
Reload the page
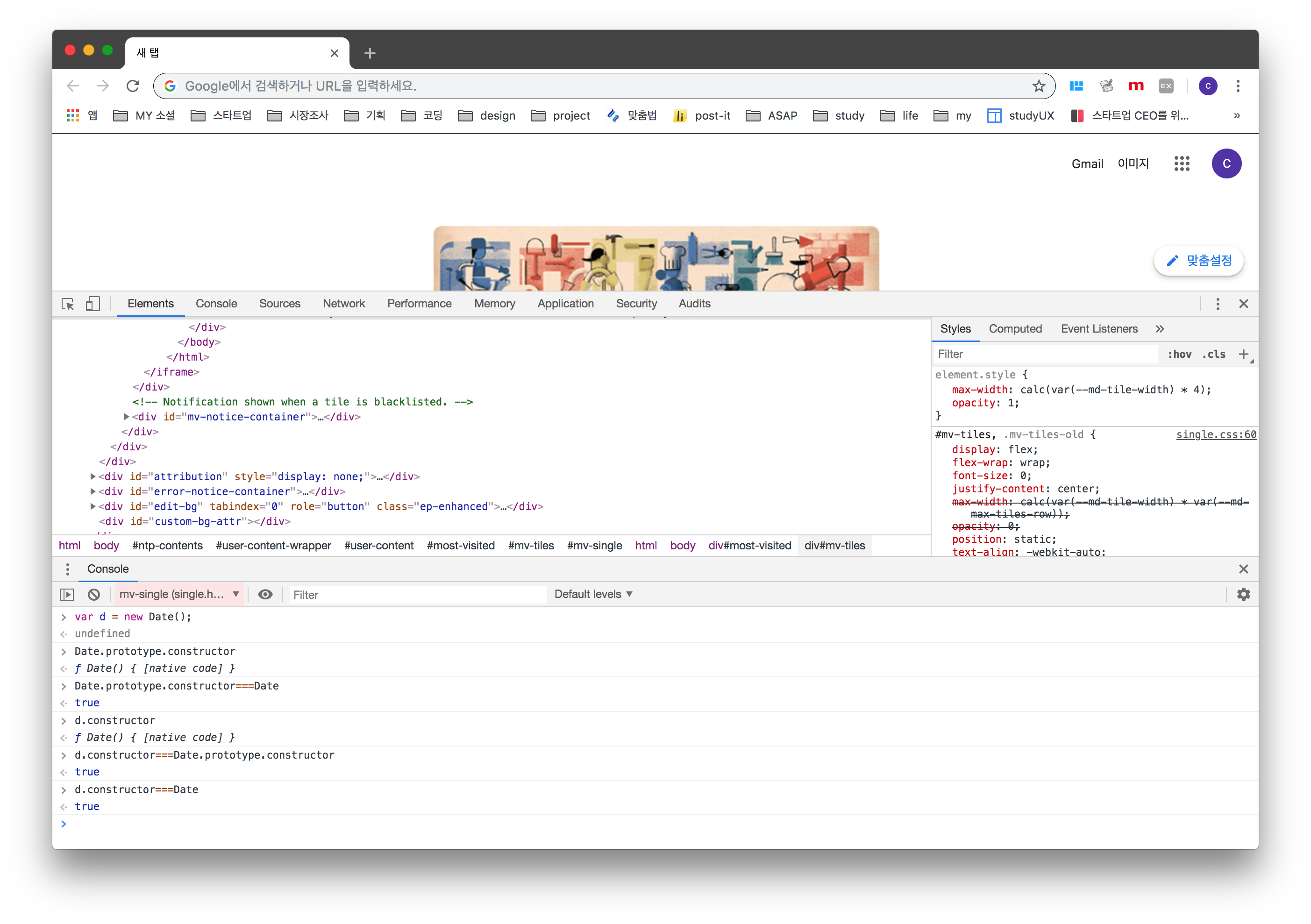pos(133,86)
